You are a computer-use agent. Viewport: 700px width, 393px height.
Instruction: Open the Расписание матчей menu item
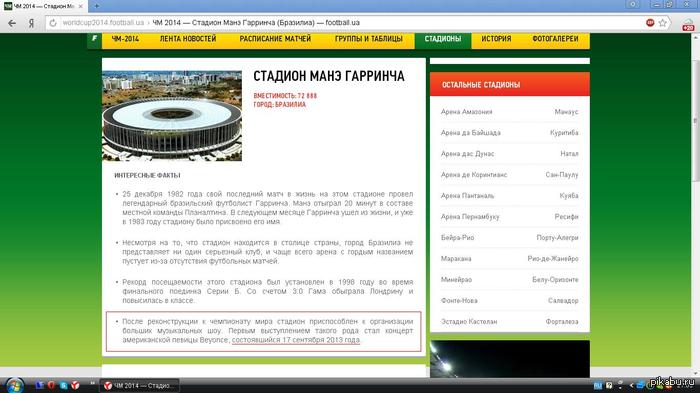[x=275, y=39]
